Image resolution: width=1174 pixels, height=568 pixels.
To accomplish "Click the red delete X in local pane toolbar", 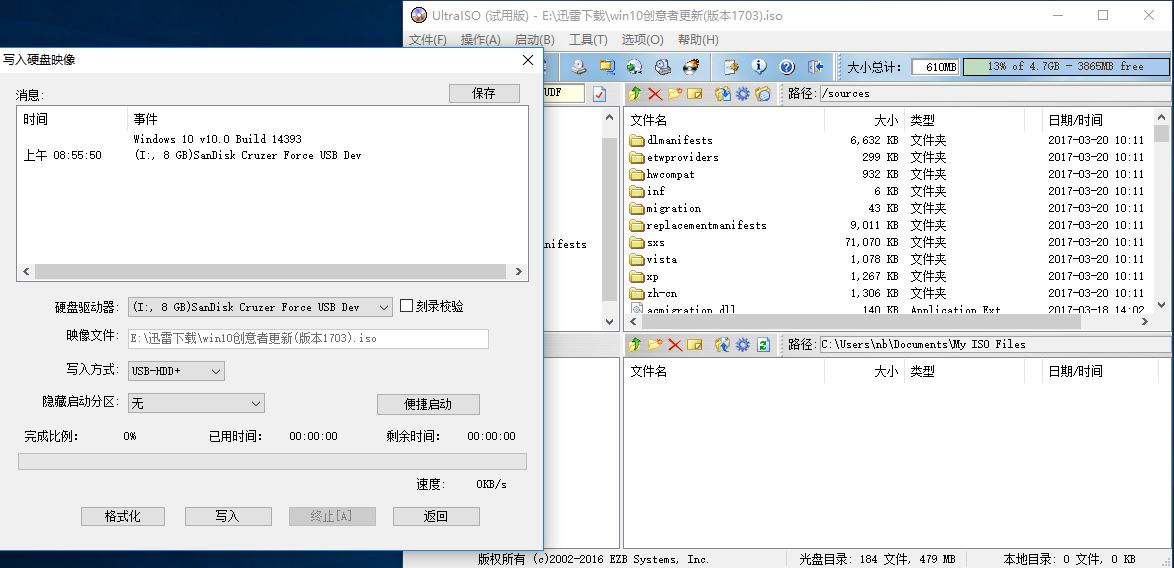I will click(x=675, y=344).
